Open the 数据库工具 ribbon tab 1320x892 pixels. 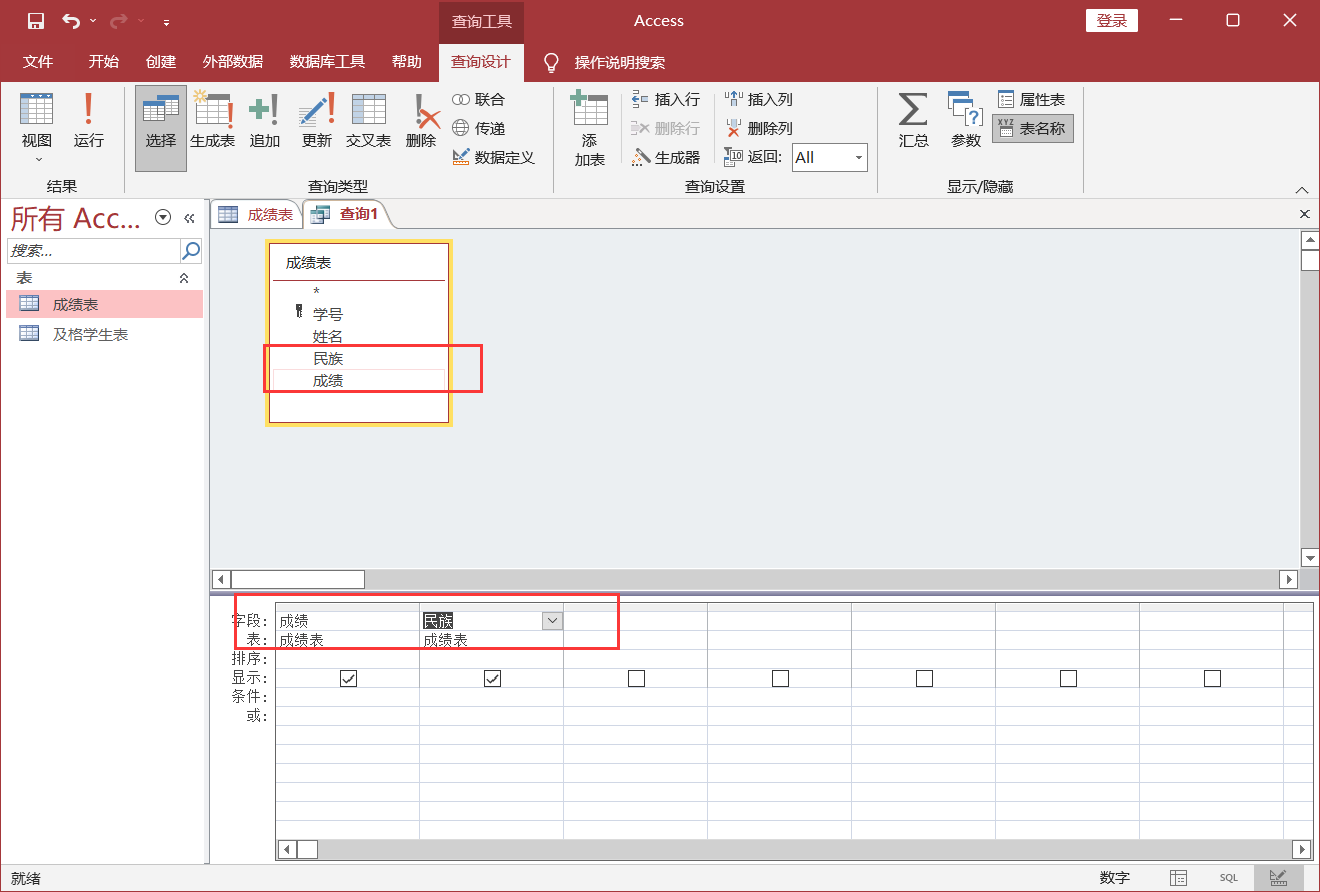tap(327, 62)
